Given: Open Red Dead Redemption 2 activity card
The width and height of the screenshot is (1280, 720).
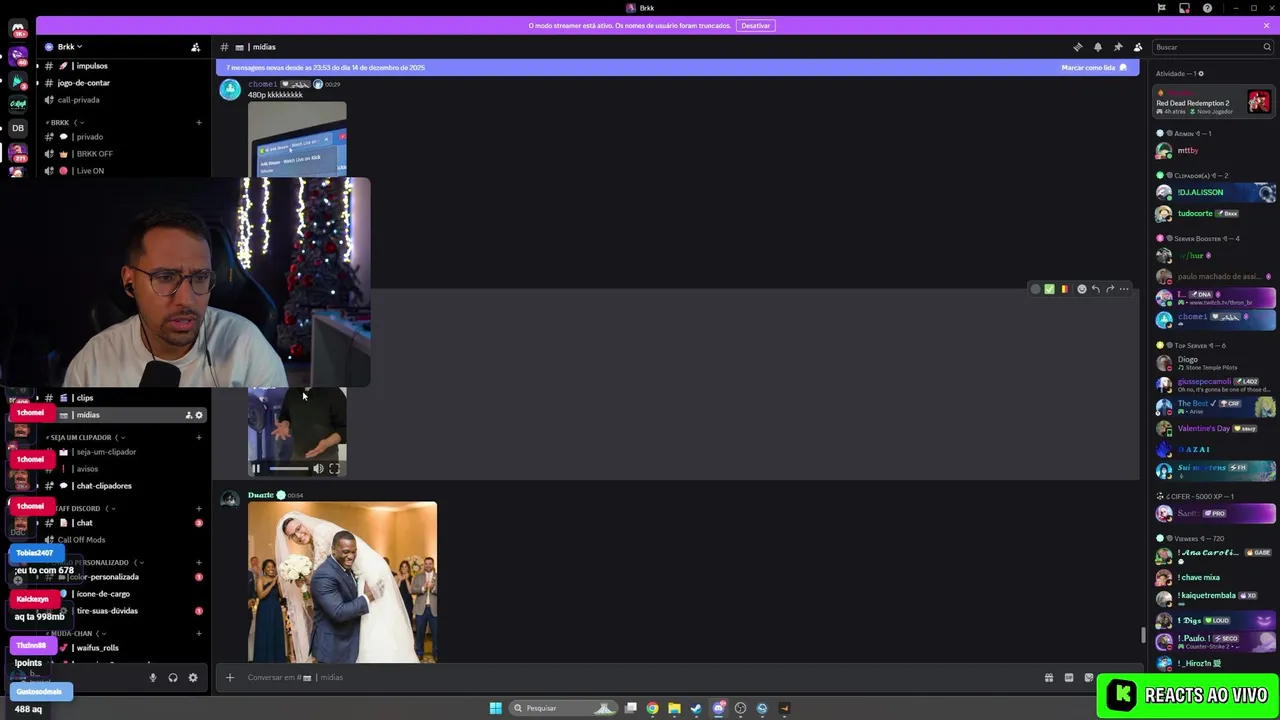Looking at the screenshot, I should pos(1212,102).
